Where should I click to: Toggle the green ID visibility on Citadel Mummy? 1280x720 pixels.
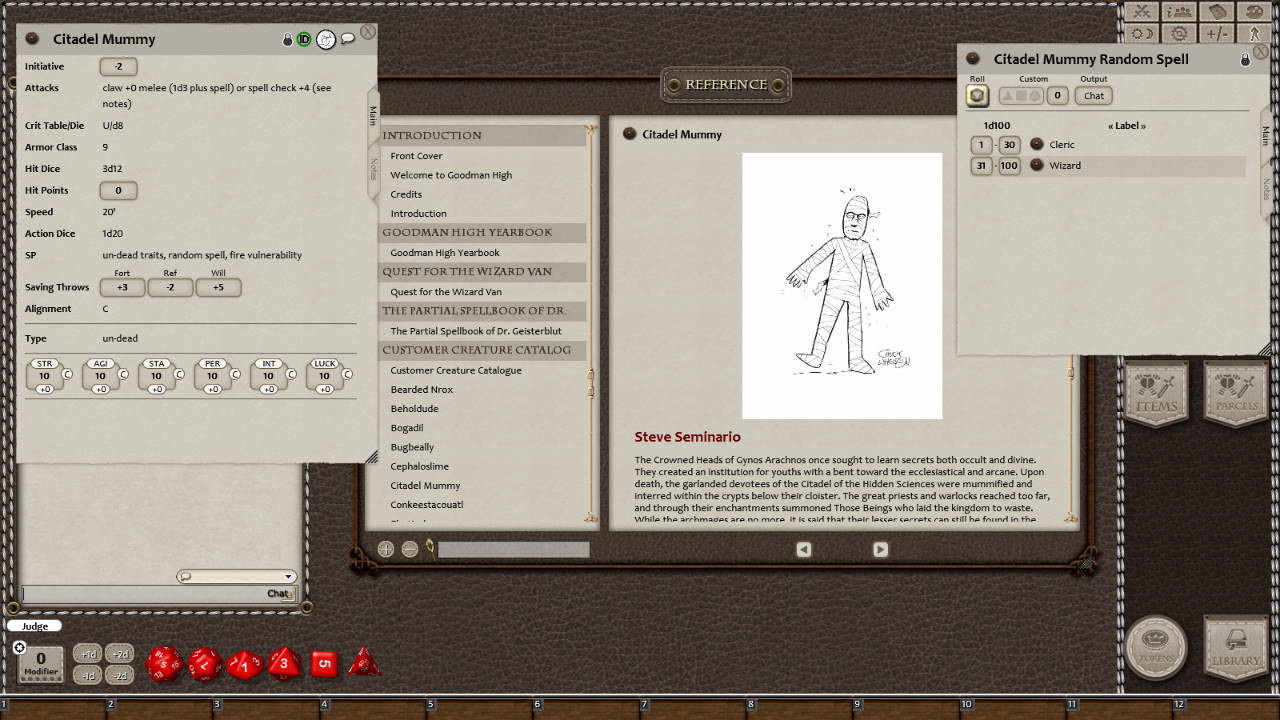coord(303,38)
